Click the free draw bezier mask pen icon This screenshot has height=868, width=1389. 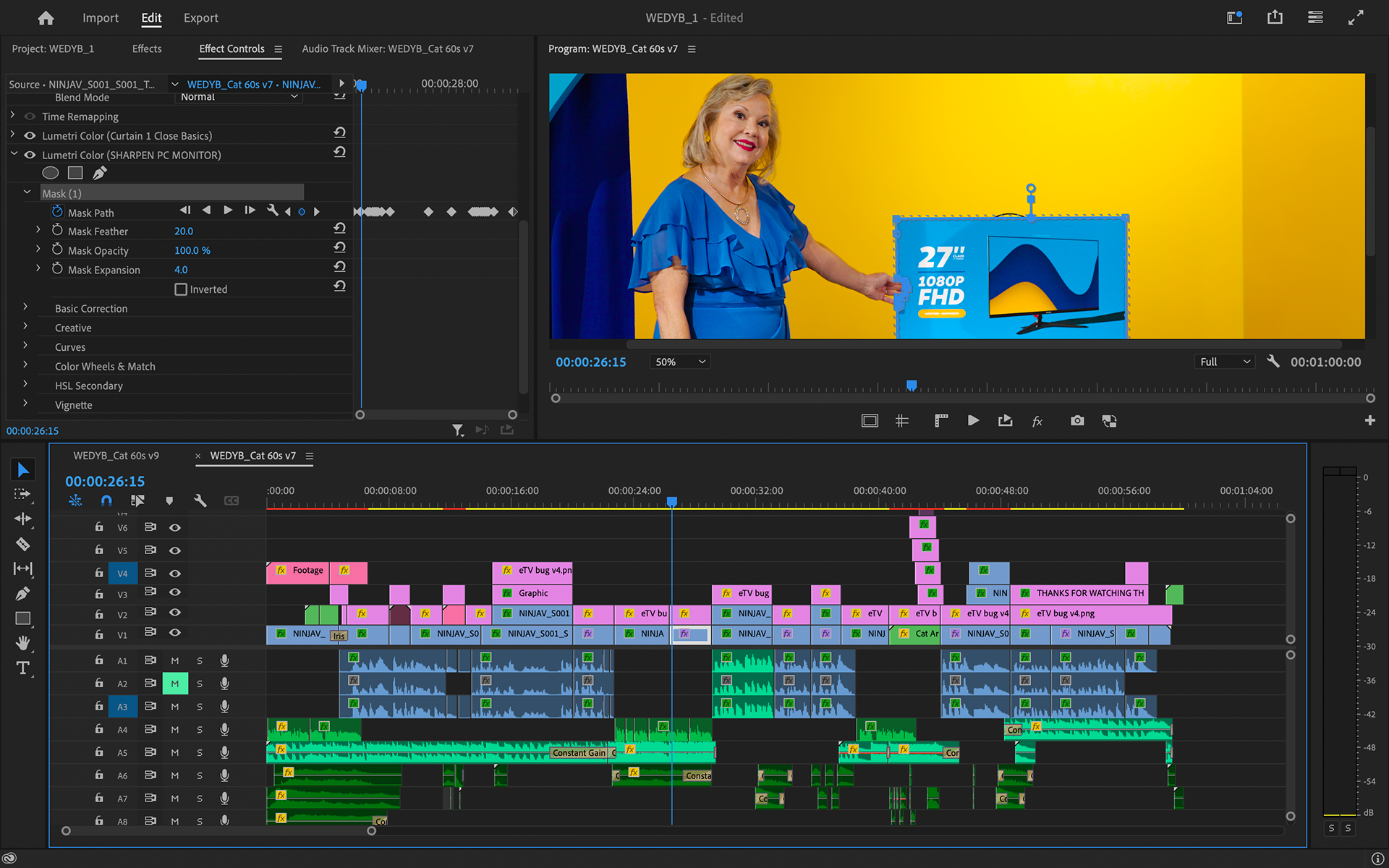100,173
